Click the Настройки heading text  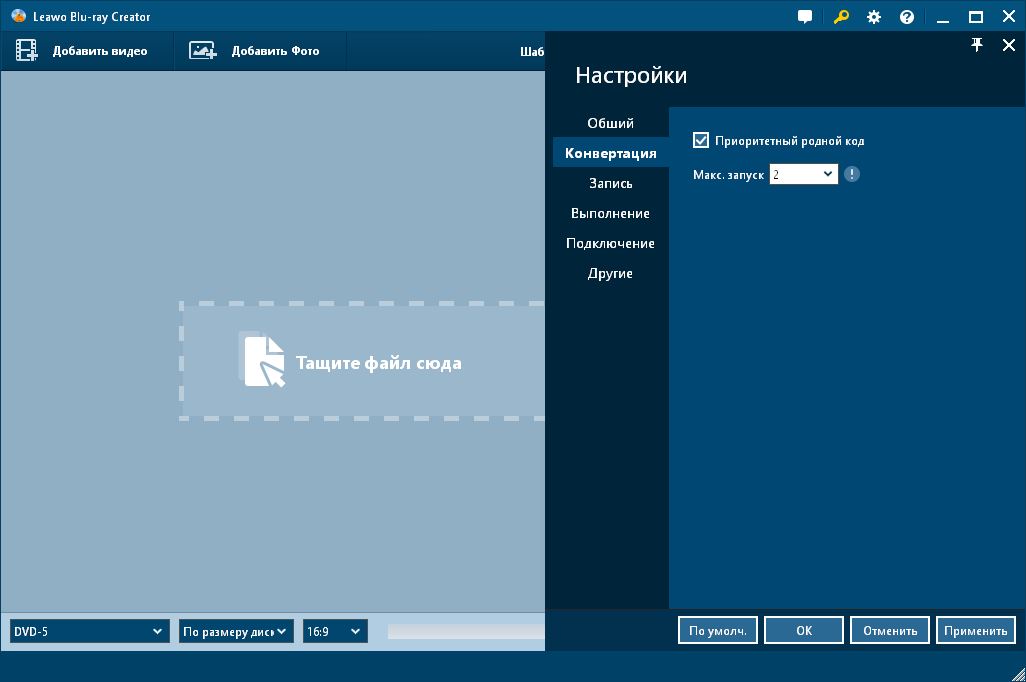tap(631, 75)
